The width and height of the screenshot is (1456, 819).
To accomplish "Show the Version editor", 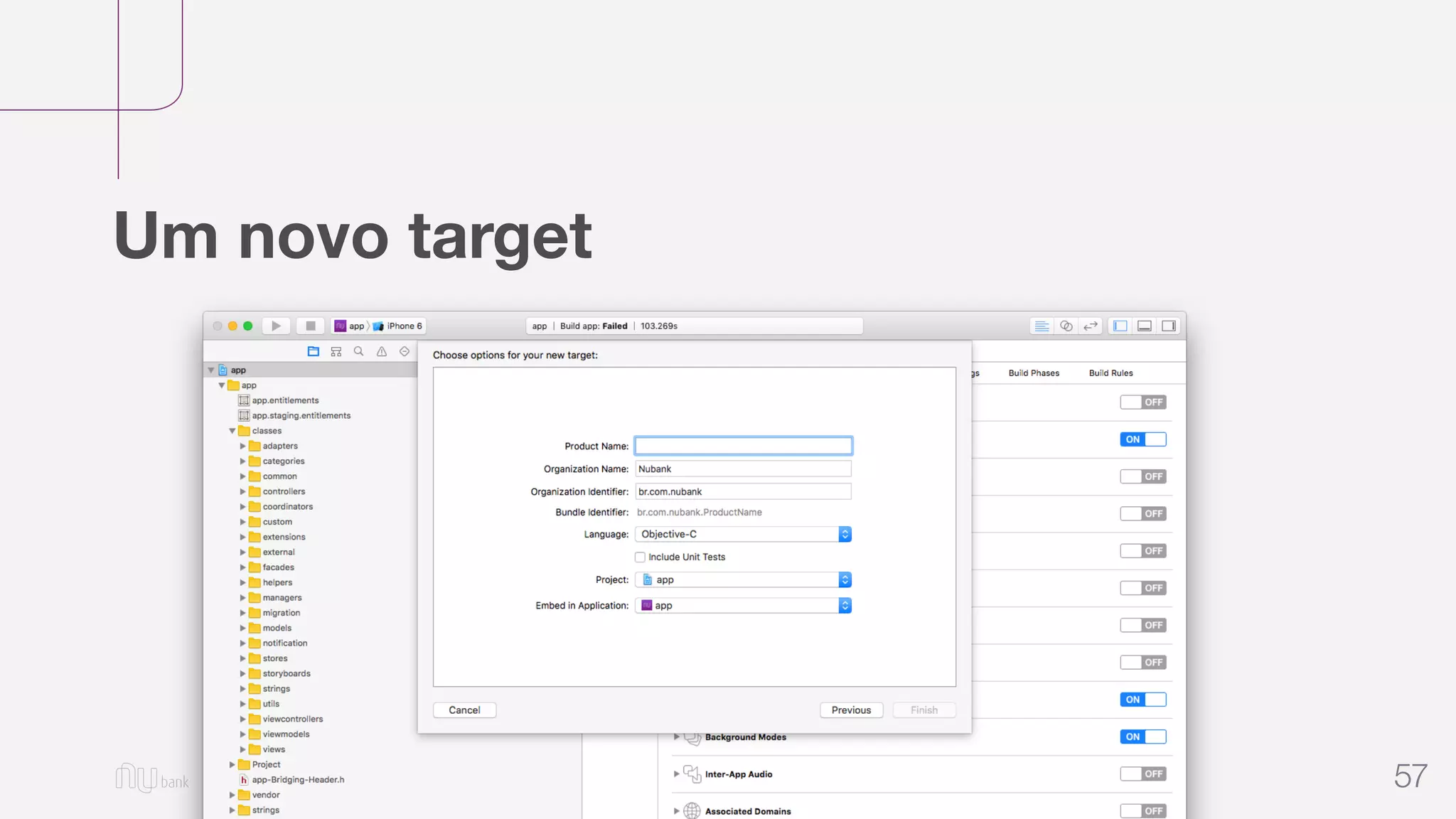I will pos(1090,326).
